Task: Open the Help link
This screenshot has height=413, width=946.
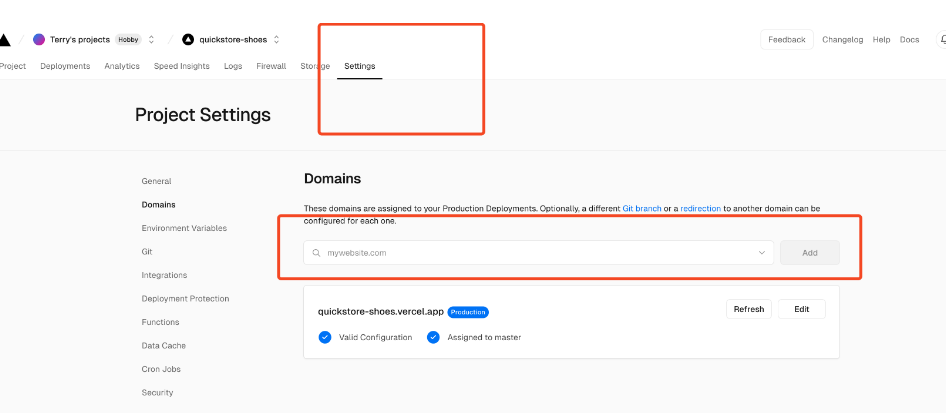Action: point(881,40)
